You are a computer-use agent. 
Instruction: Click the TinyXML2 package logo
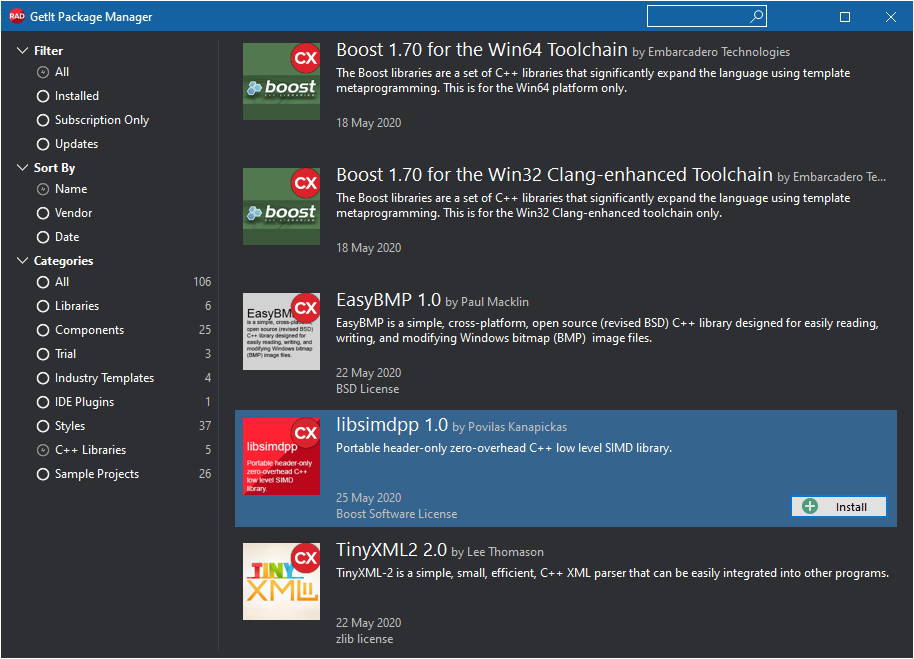click(x=281, y=582)
